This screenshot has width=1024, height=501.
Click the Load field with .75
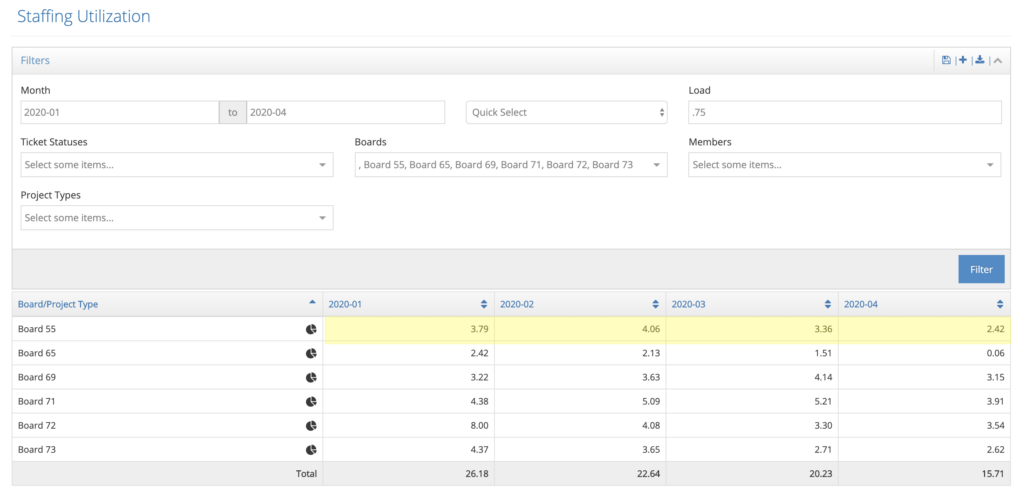845,112
